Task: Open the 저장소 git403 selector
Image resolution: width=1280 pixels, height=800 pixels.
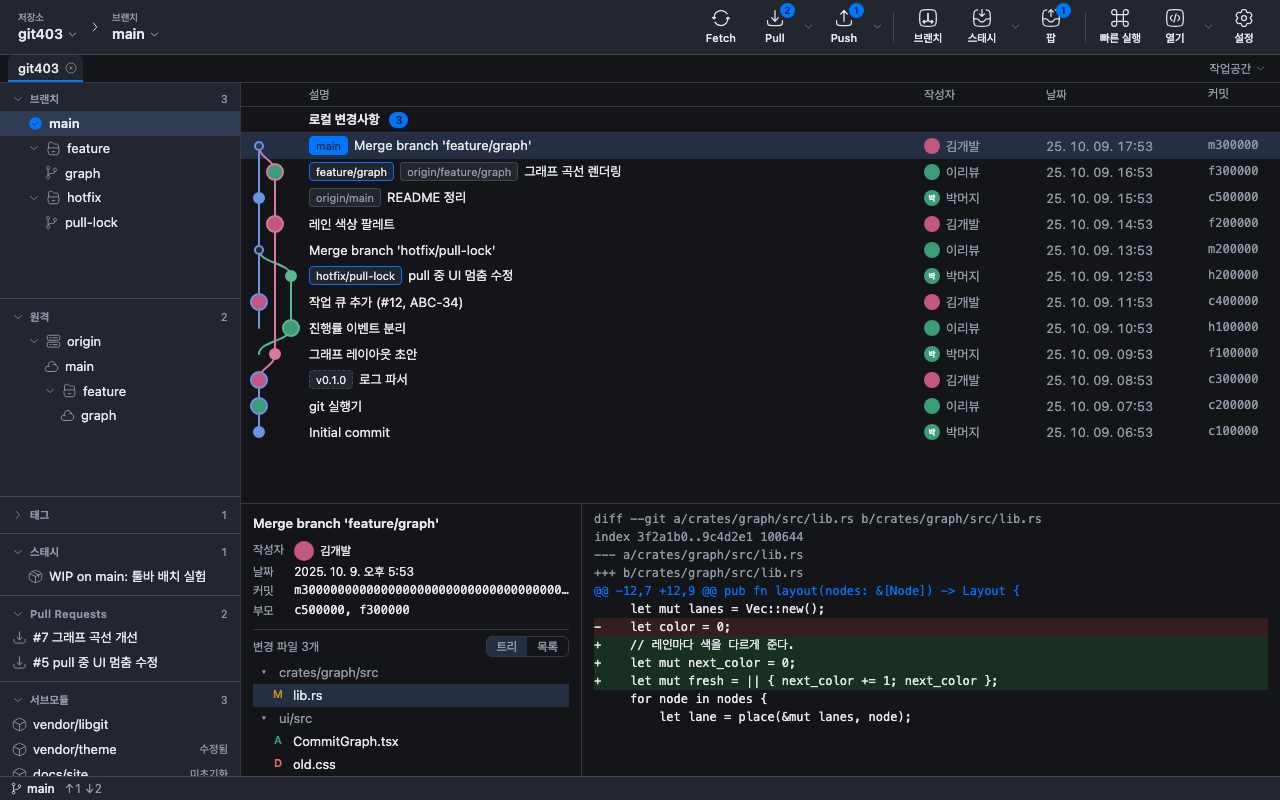Action: [47, 27]
